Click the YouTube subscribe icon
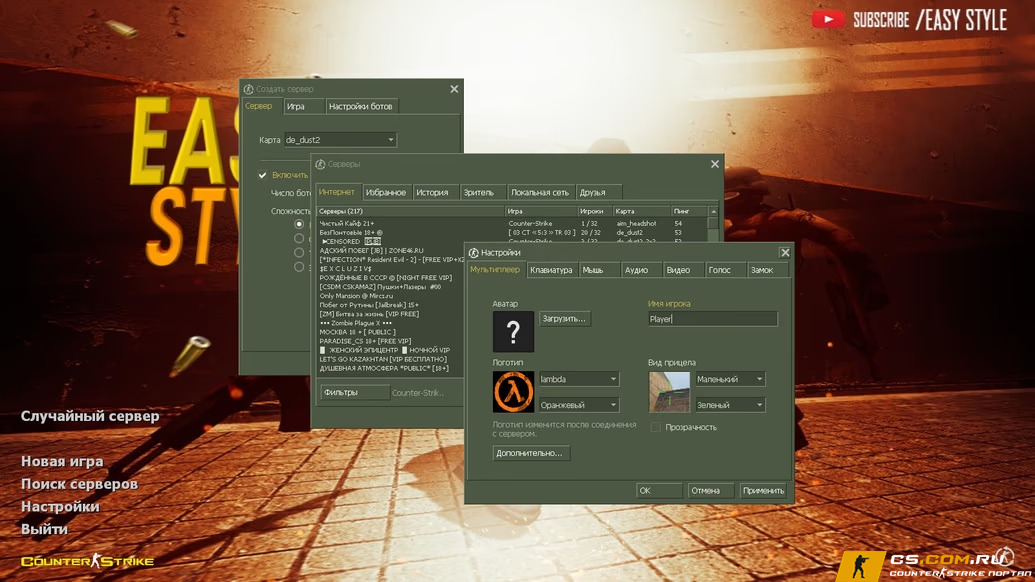 point(828,20)
